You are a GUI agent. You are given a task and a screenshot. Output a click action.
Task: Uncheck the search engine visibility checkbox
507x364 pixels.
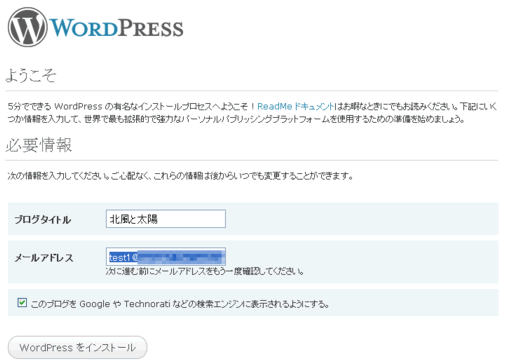point(22,303)
